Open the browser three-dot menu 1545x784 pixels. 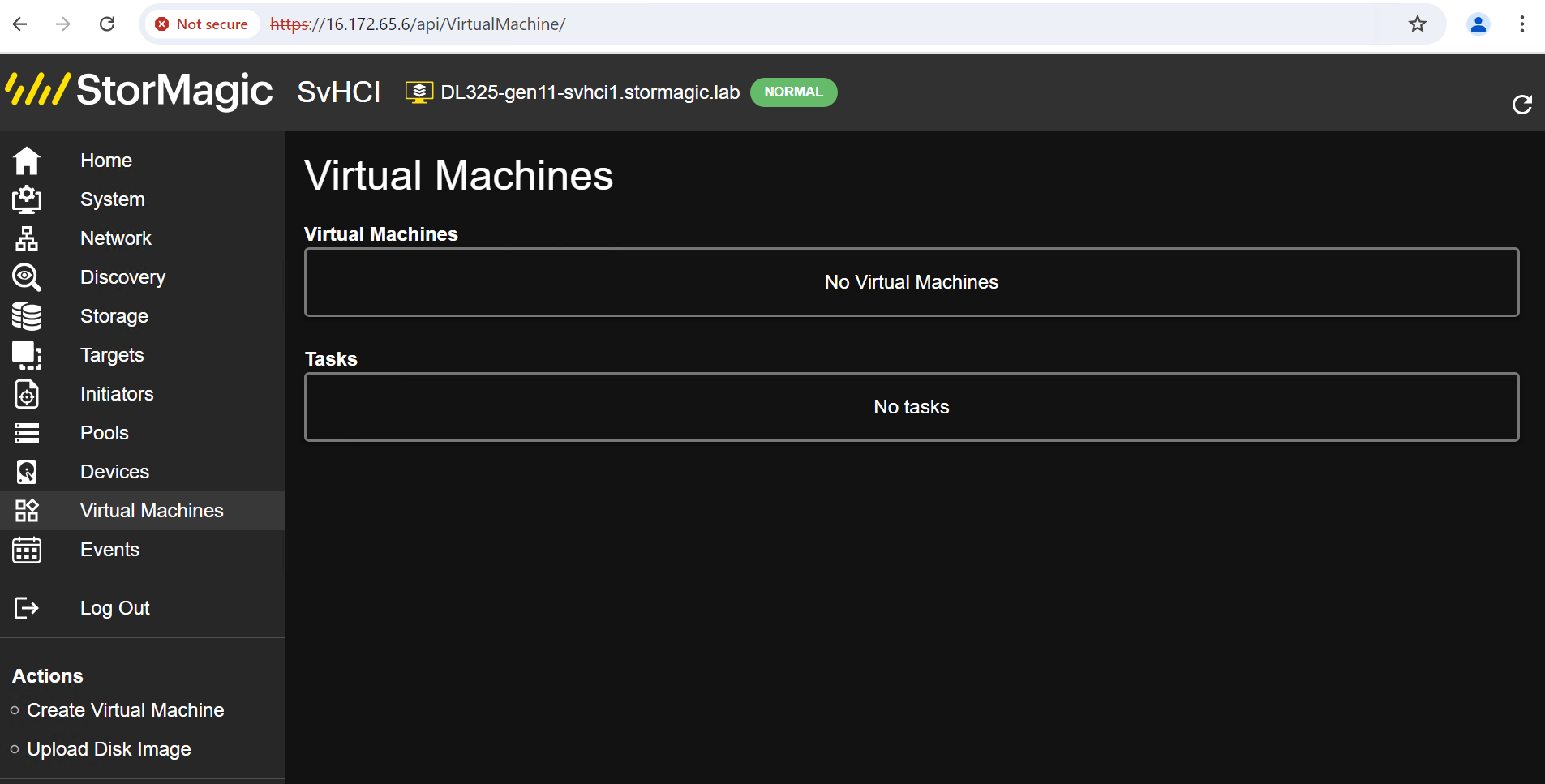point(1522,24)
